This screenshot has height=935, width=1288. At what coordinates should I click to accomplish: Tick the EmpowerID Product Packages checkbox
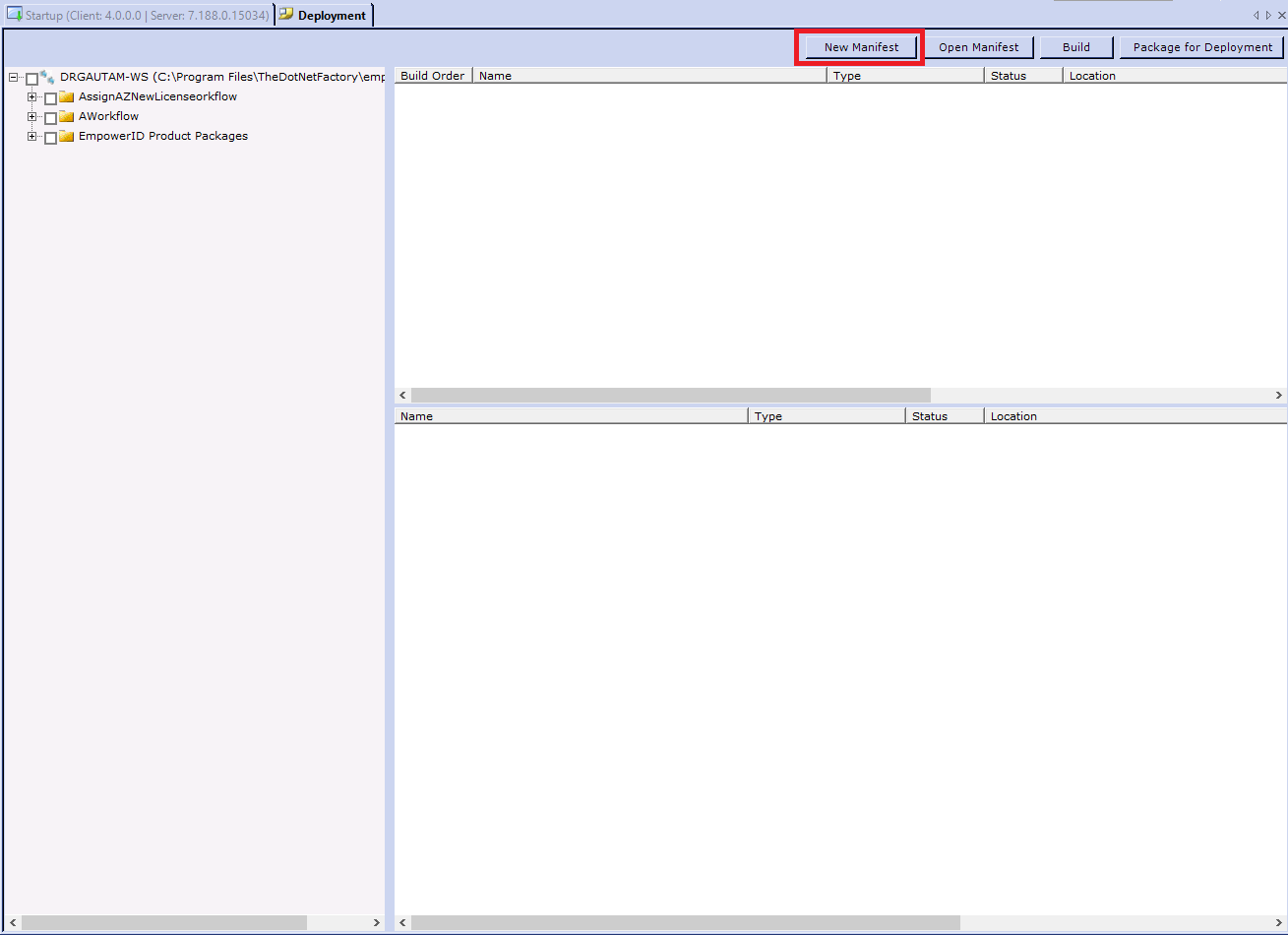tap(51, 138)
